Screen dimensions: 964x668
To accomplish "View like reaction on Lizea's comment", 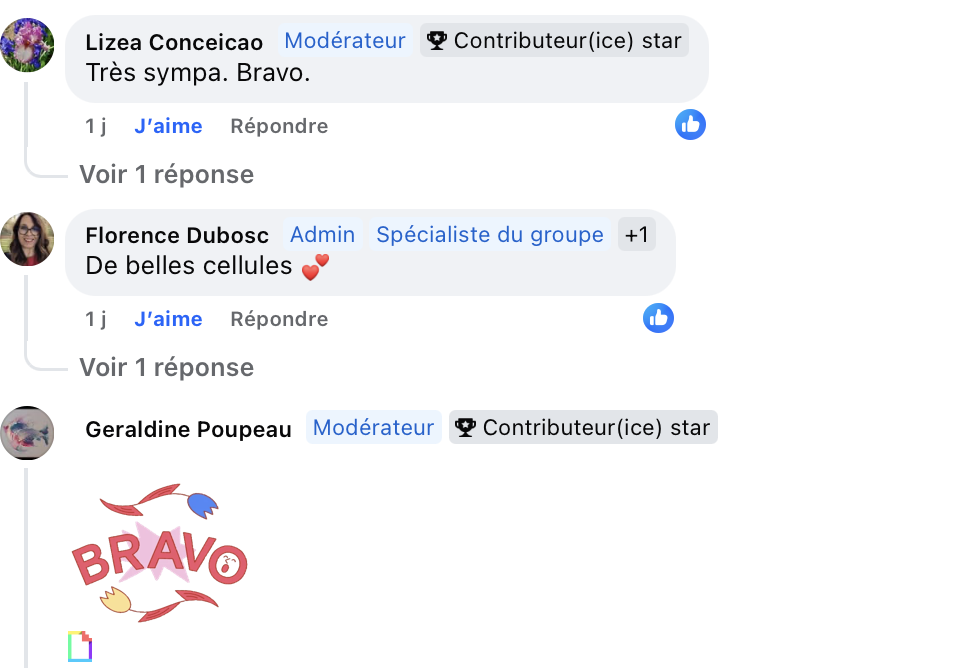I will tap(690, 125).
